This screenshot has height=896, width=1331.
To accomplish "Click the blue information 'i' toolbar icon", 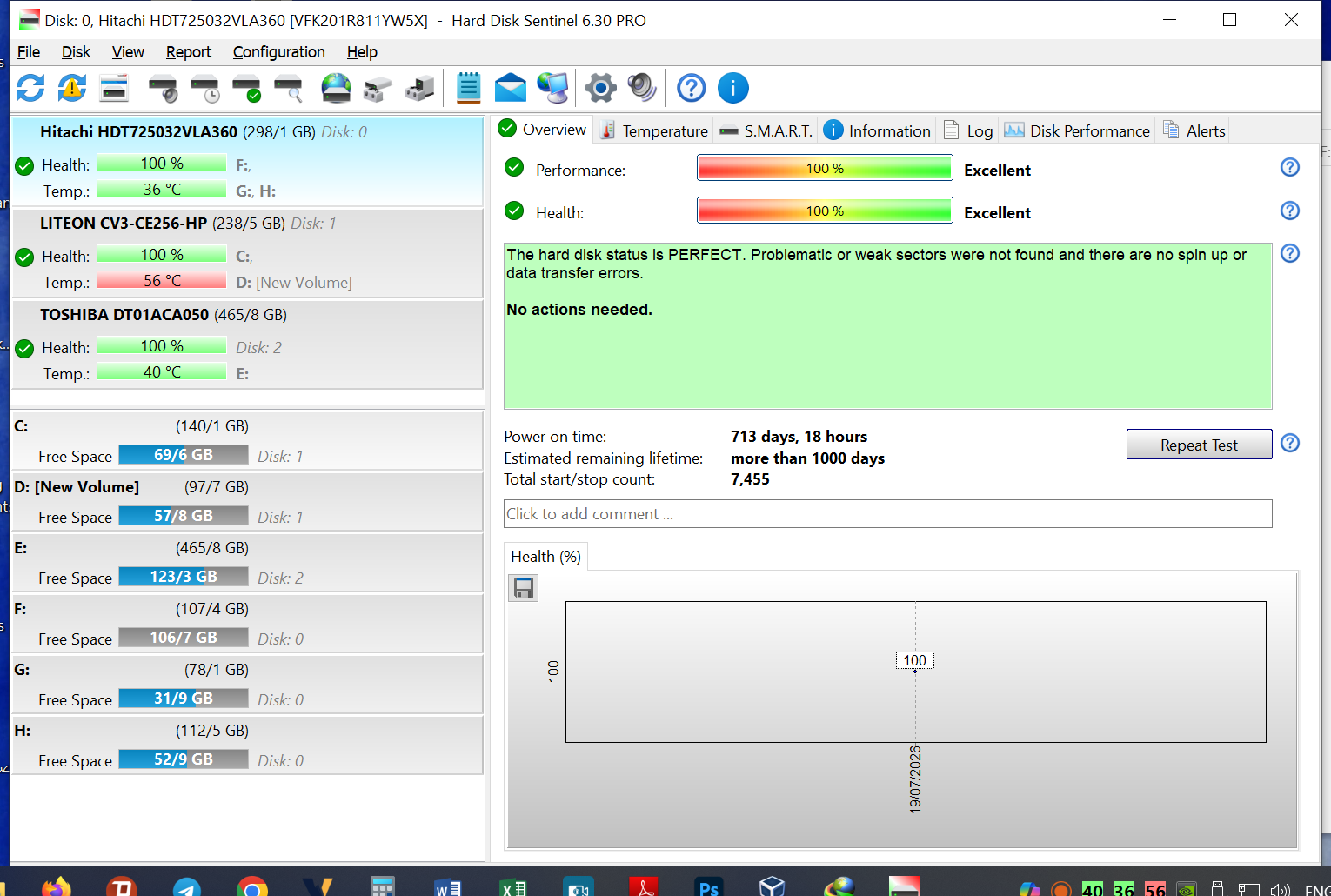I will pyautogui.click(x=733, y=88).
